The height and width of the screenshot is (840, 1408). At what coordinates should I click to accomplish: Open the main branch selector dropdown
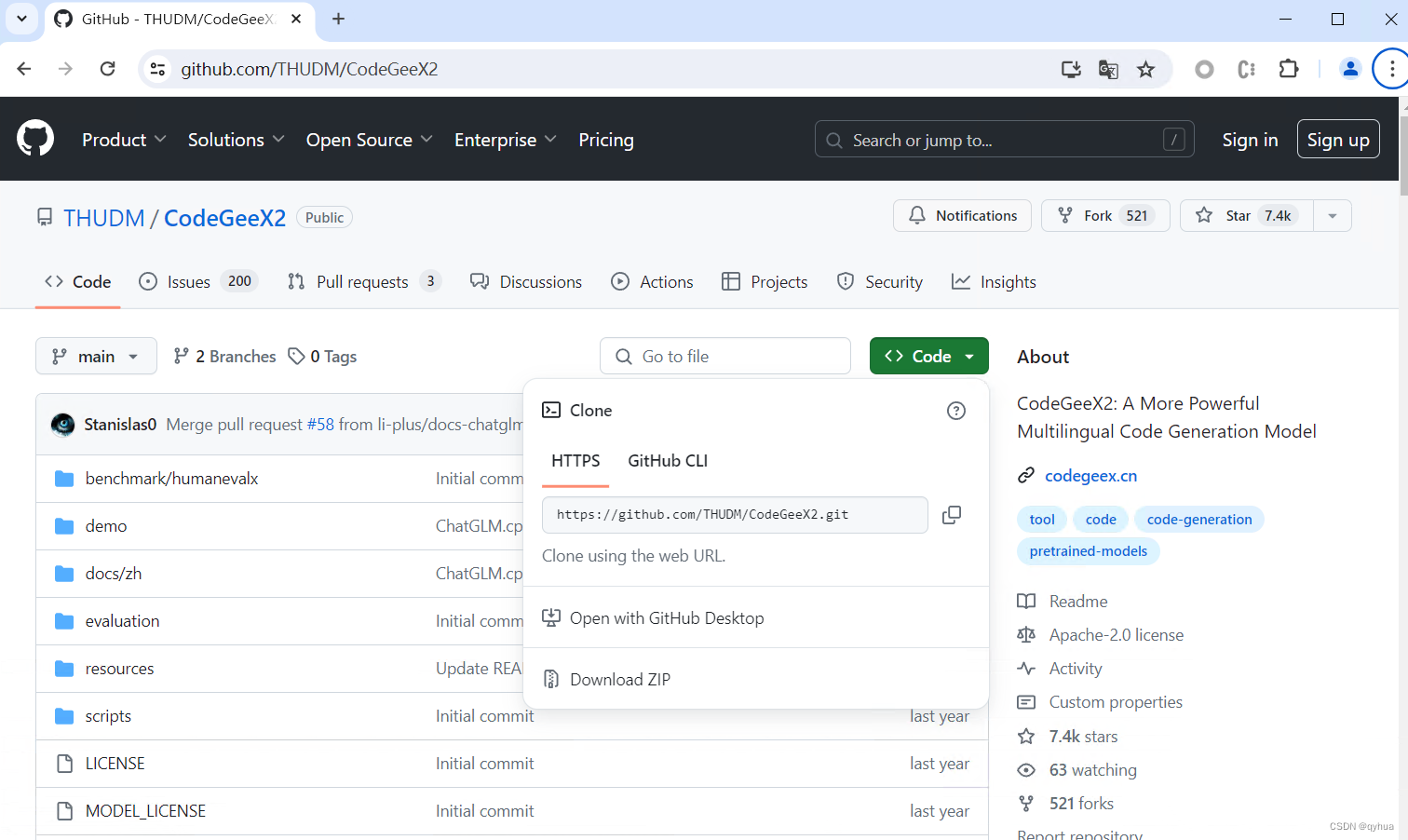click(96, 357)
